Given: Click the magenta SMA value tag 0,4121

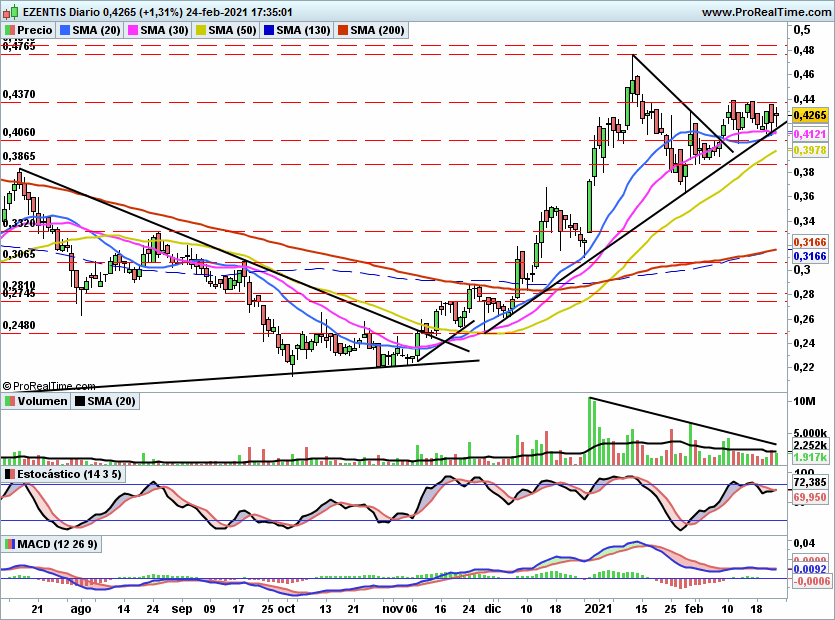Looking at the screenshot, I should click(x=810, y=134).
